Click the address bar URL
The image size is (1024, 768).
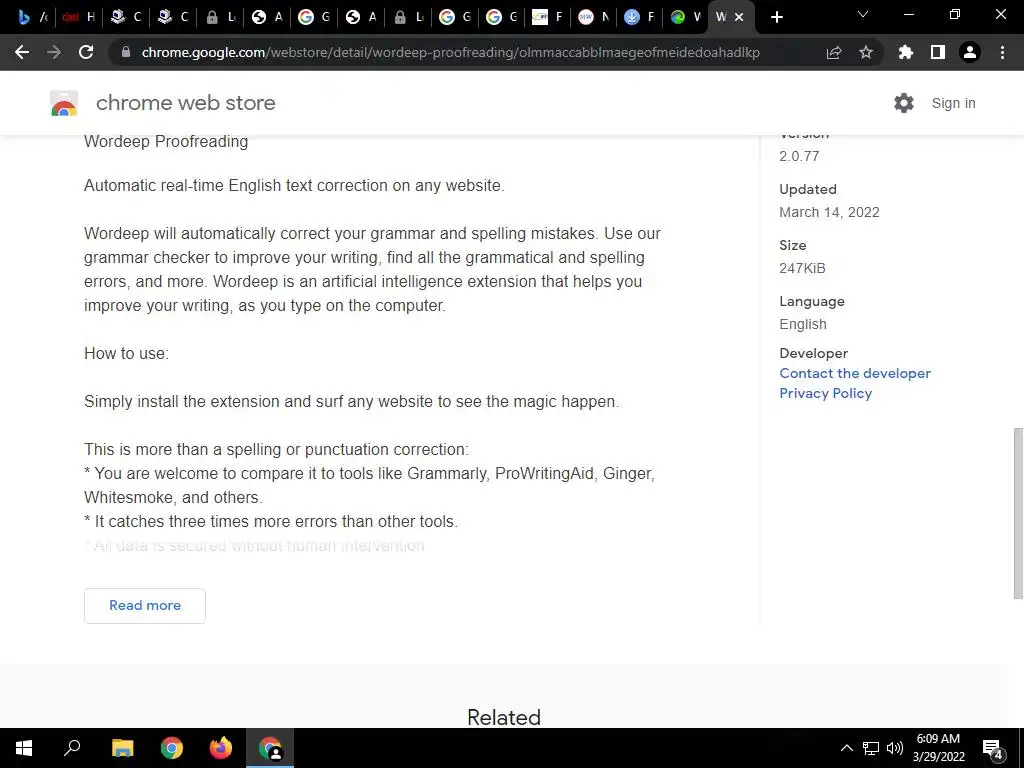coord(451,52)
